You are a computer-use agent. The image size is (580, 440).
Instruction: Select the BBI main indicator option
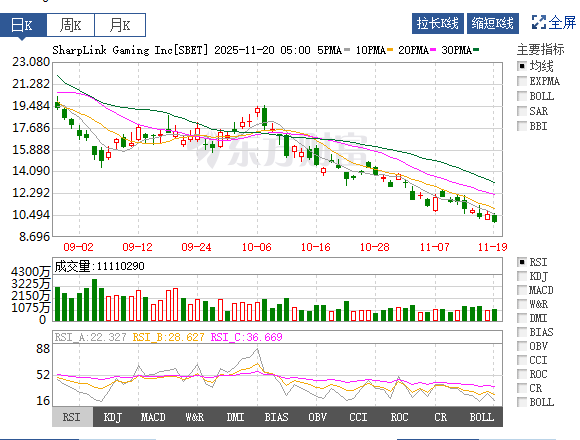click(x=522, y=126)
